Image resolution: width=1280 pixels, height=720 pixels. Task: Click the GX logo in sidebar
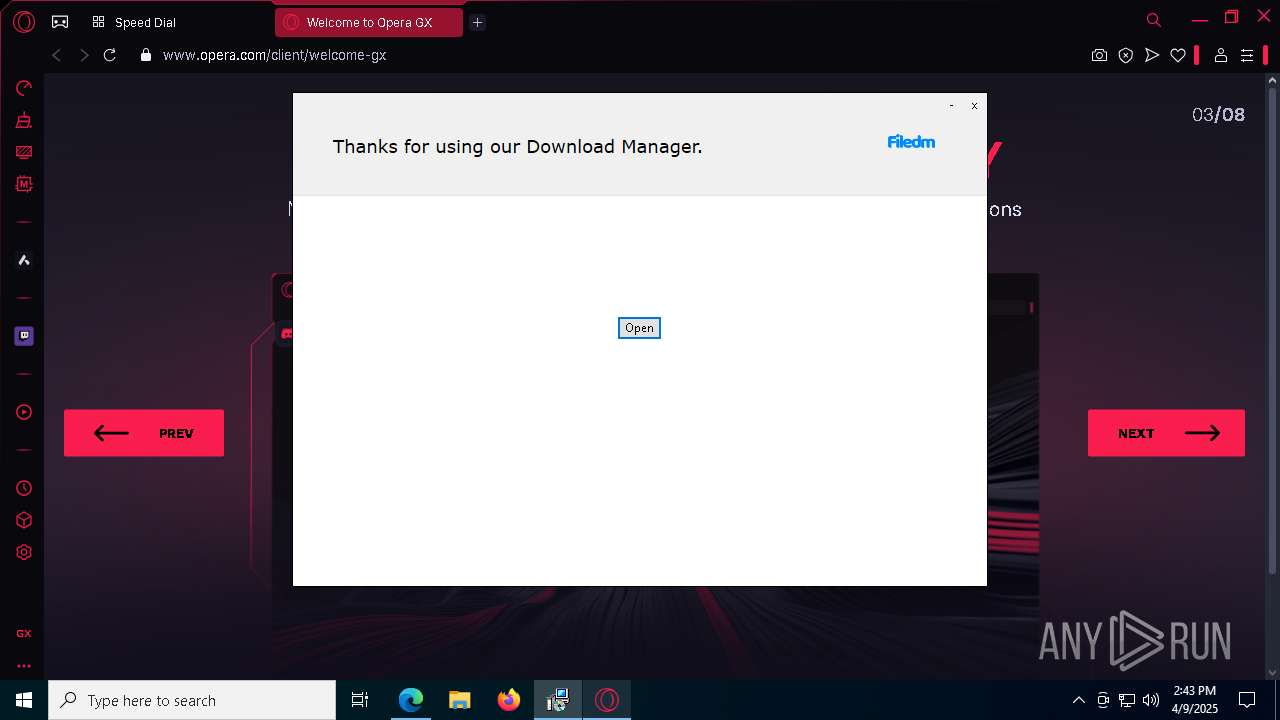(x=24, y=633)
